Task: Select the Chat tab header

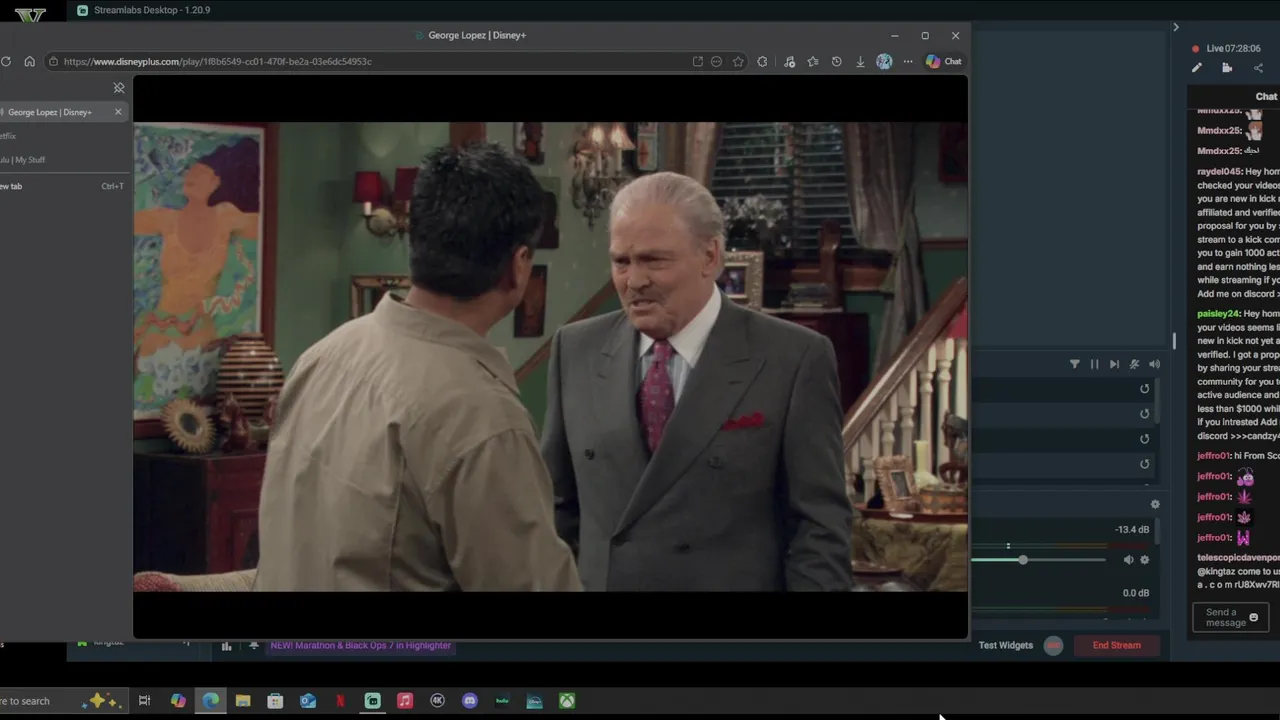Action: [x=1266, y=96]
